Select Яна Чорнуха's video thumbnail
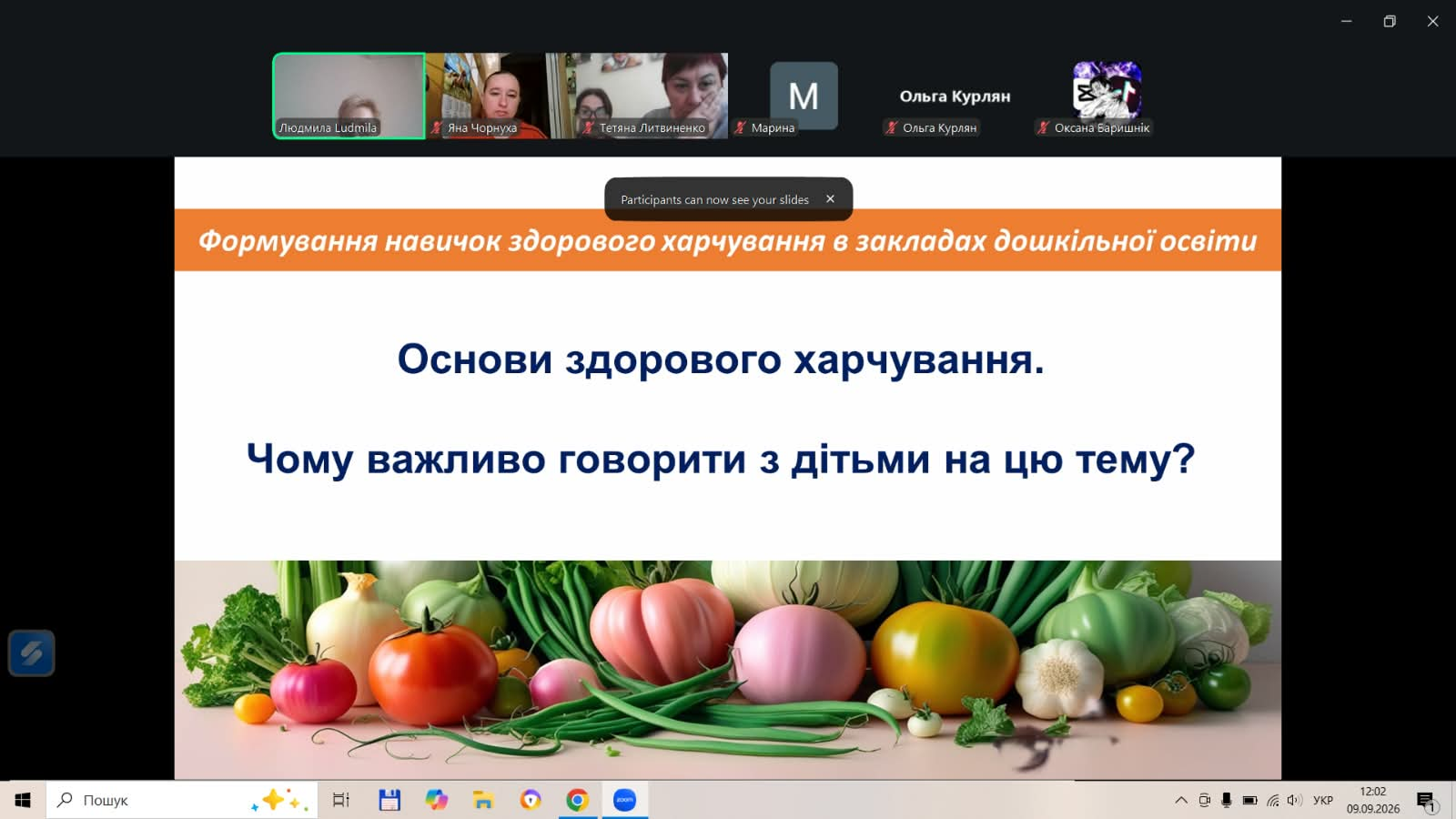This screenshot has height=819, width=1456. [x=485, y=96]
